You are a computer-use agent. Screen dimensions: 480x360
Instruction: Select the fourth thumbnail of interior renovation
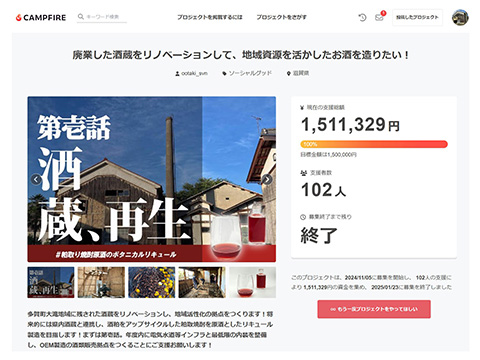point(202,282)
